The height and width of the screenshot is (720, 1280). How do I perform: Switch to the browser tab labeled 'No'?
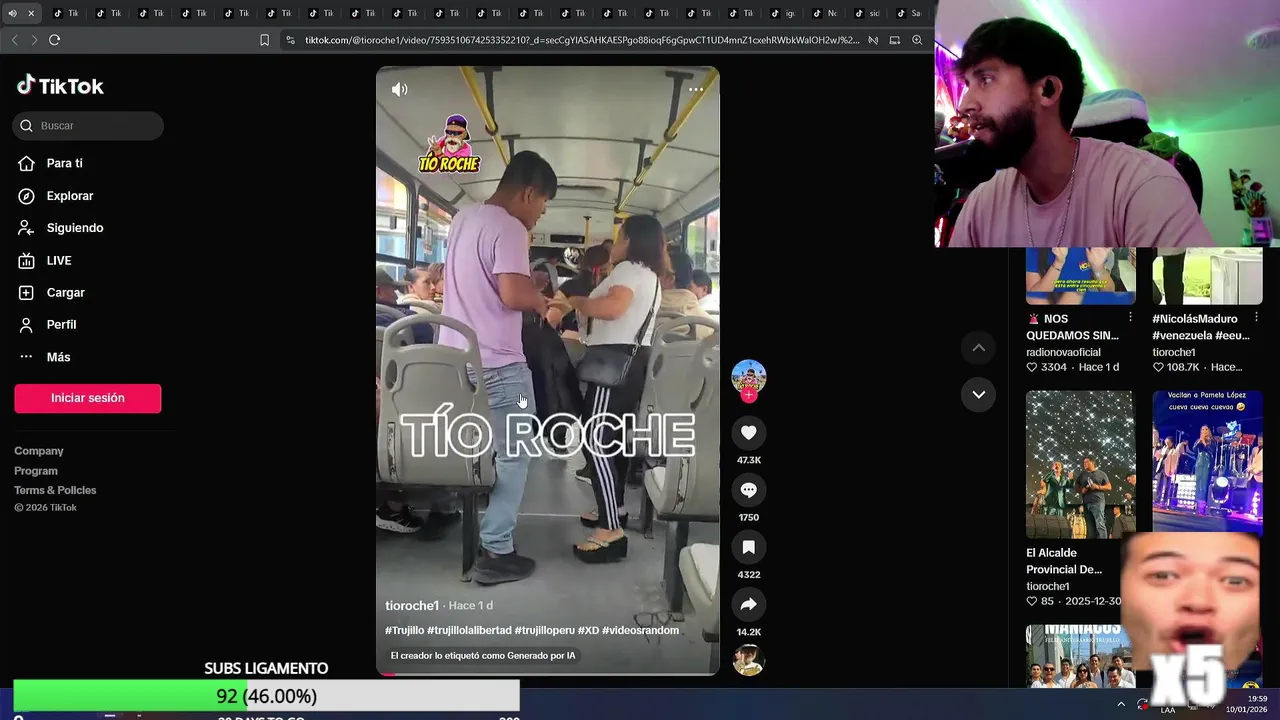[x=826, y=13]
